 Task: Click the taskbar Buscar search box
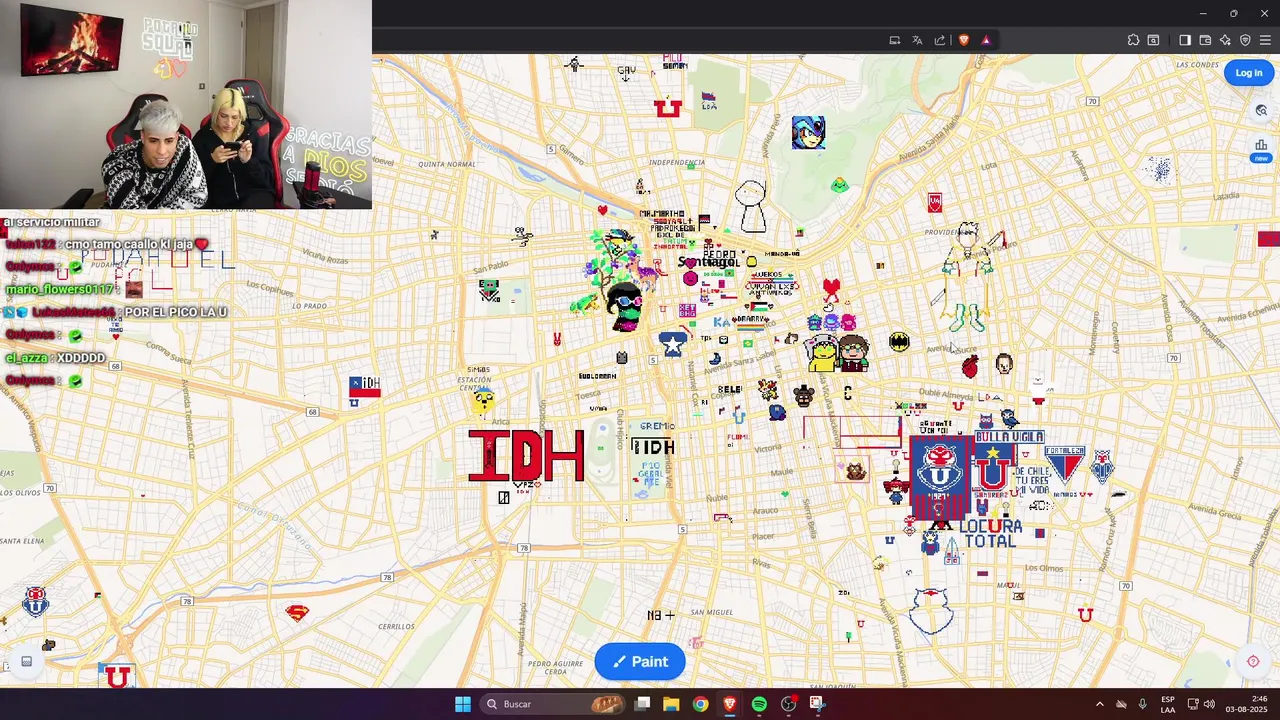(x=552, y=704)
